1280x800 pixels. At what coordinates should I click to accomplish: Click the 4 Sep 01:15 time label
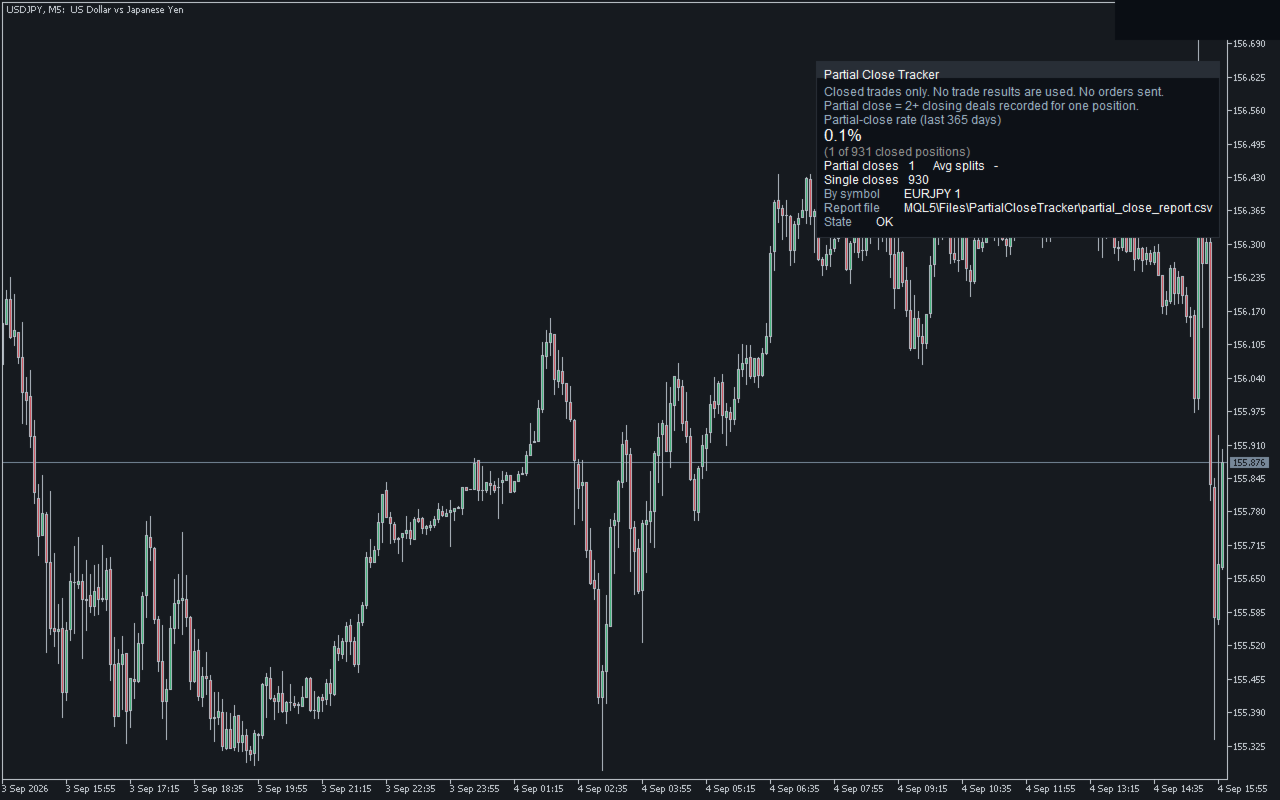point(538,789)
